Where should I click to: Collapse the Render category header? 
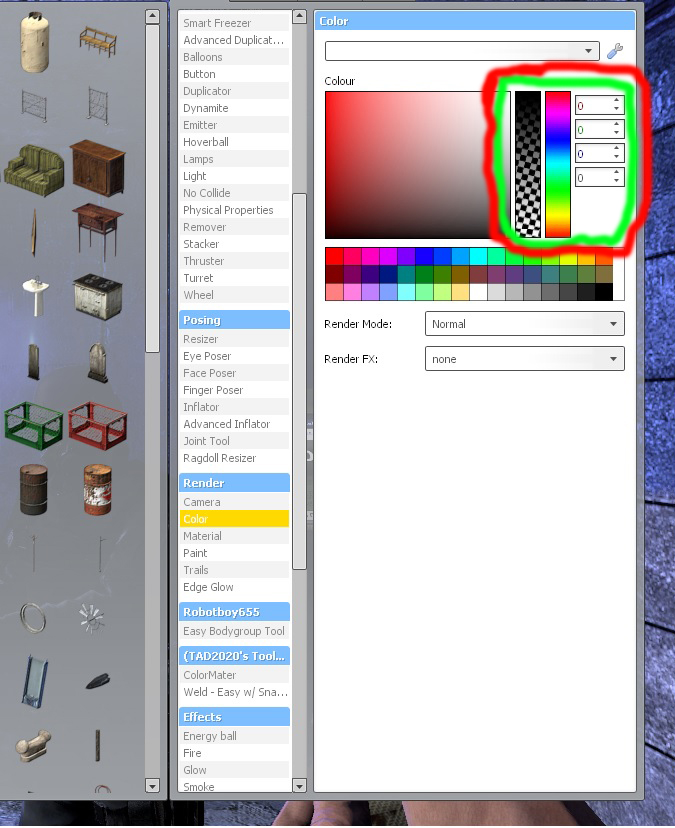pyautogui.click(x=235, y=483)
